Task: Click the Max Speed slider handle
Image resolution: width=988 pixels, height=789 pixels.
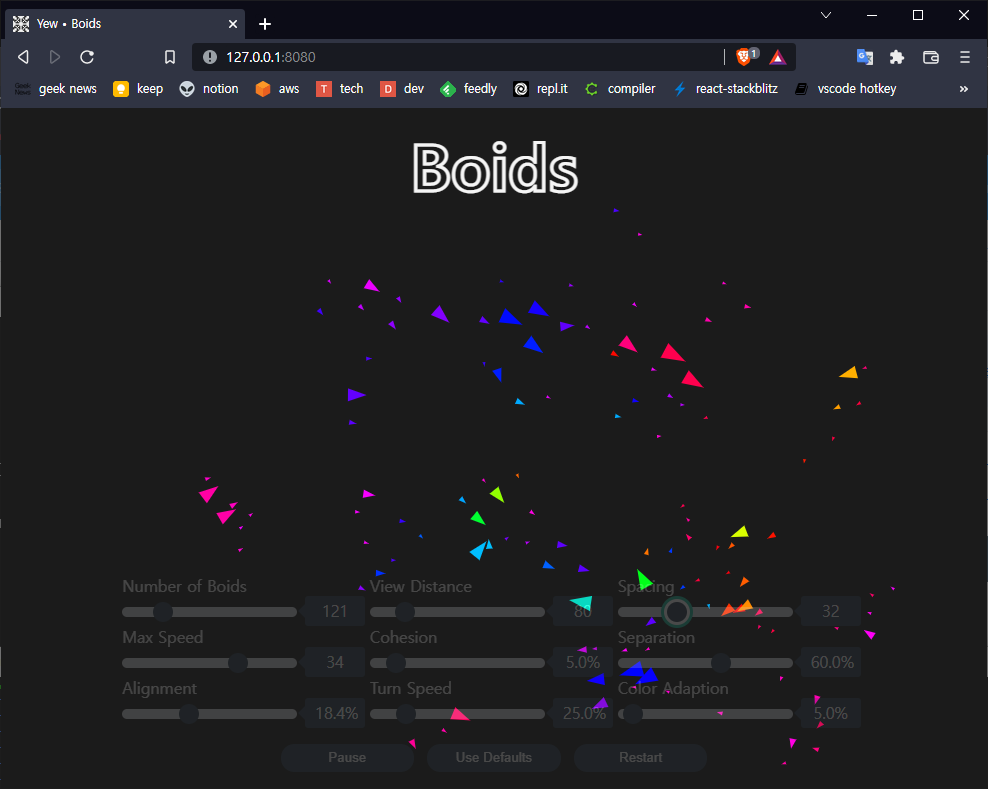Action: (x=238, y=662)
